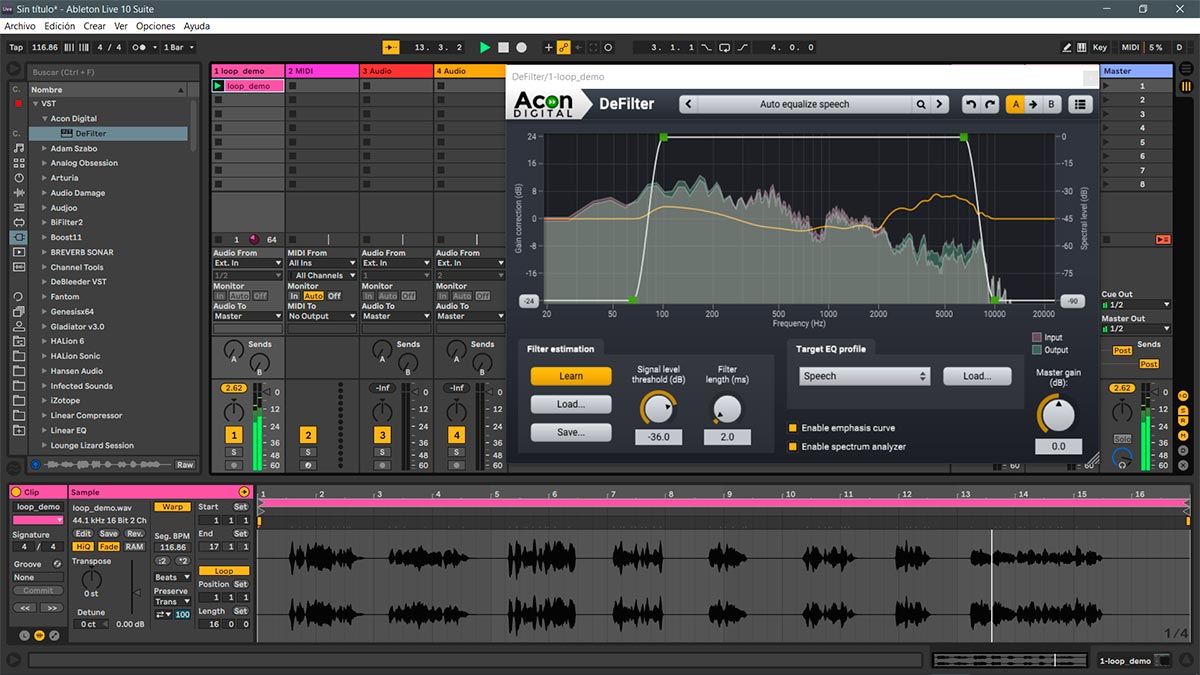The image size is (1200, 675).
Task: Stop playback with the square Stop button
Action: (503, 47)
